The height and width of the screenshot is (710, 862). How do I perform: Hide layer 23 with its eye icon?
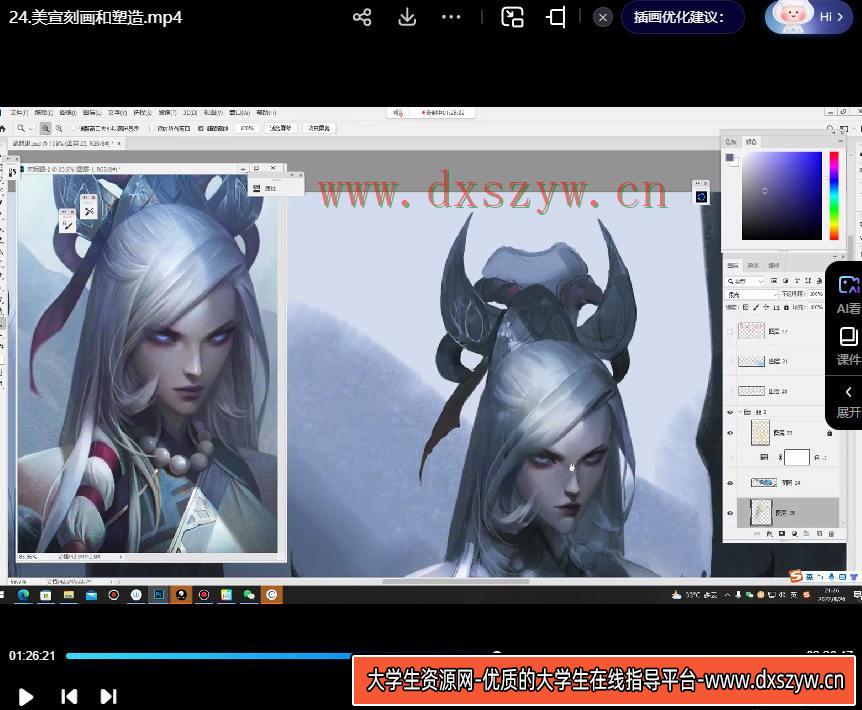click(730, 433)
